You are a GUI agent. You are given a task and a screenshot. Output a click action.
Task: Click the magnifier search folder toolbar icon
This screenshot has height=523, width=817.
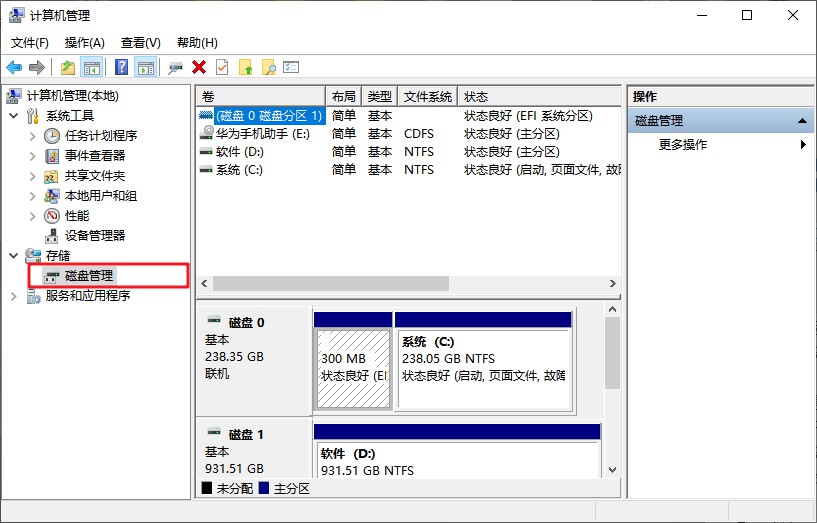pos(268,67)
